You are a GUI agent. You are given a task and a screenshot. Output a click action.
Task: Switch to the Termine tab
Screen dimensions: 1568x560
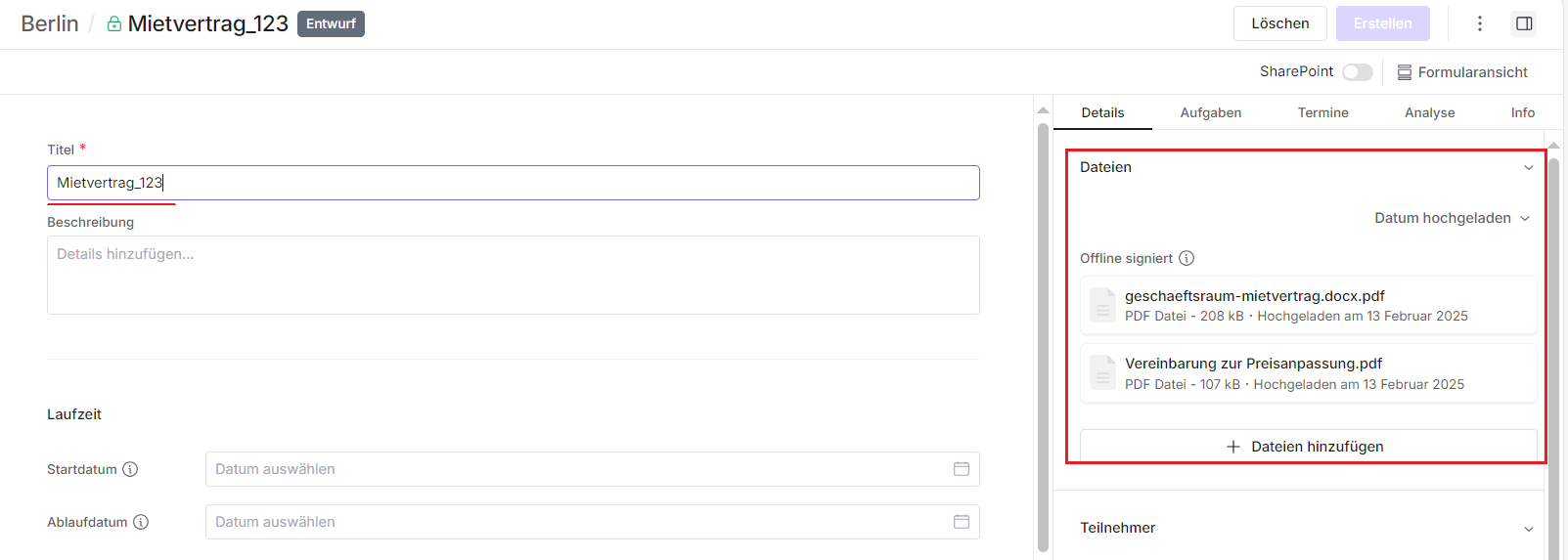point(1322,113)
